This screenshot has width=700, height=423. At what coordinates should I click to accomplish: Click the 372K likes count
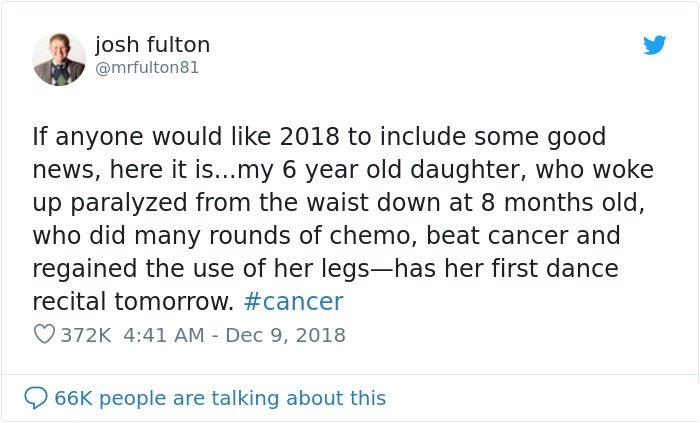click(86, 335)
